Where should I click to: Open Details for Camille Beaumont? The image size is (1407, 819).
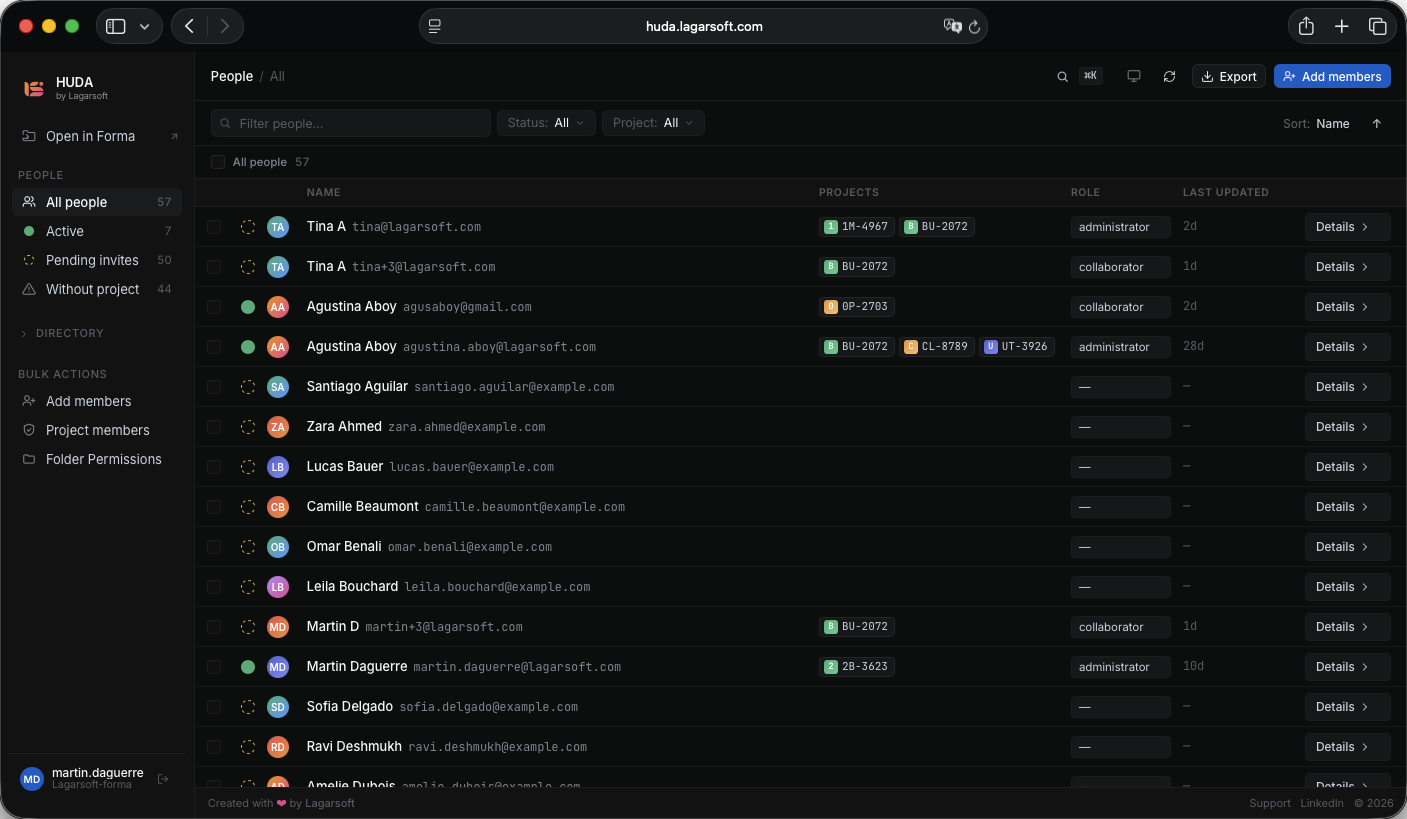click(1347, 507)
